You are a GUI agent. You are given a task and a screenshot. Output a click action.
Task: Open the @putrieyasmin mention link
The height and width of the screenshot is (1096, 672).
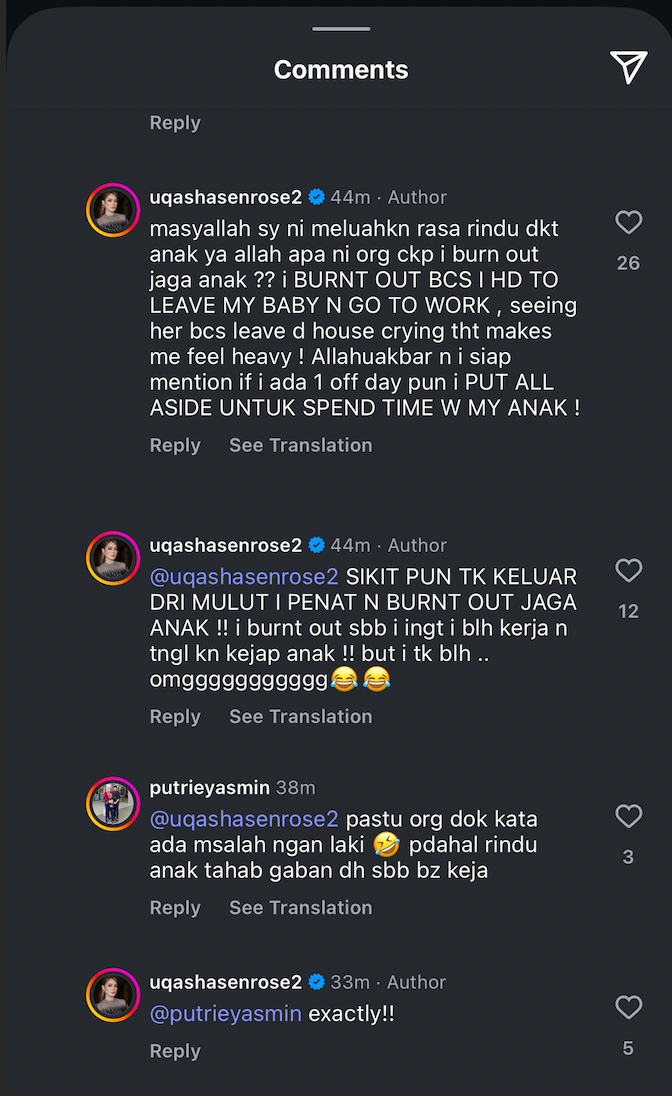(x=225, y=1014)
